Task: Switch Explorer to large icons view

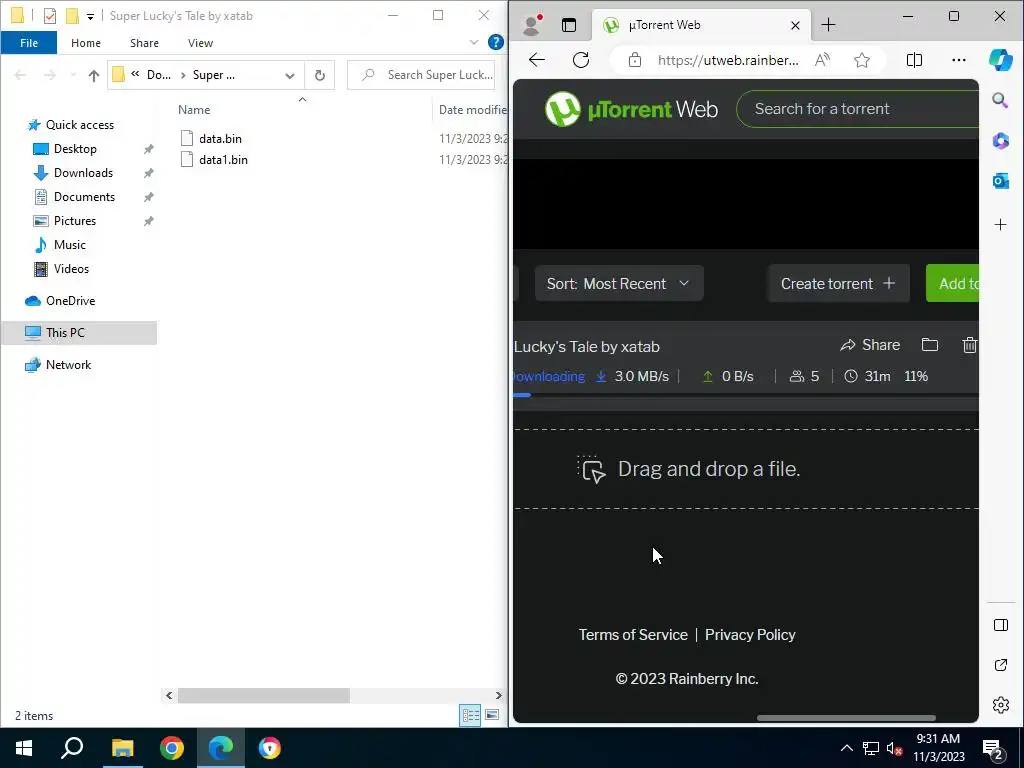Action: pos(492,715)
